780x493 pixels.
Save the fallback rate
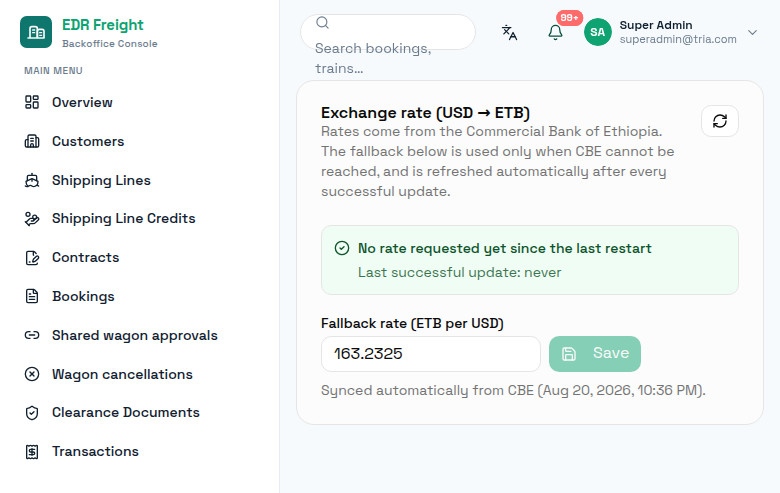[x=594, y=354]
